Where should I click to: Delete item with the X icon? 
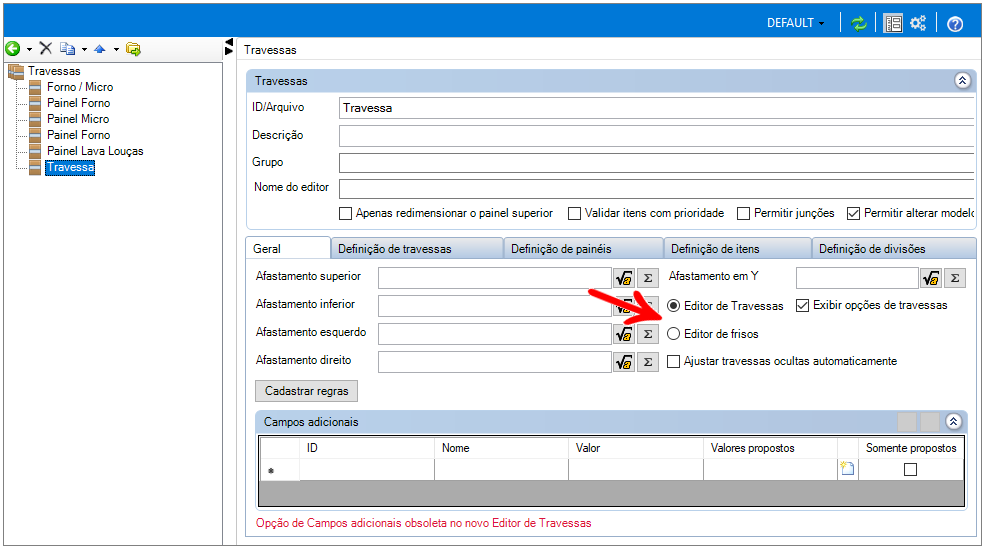pyautogui.click(x=45, y=49)
